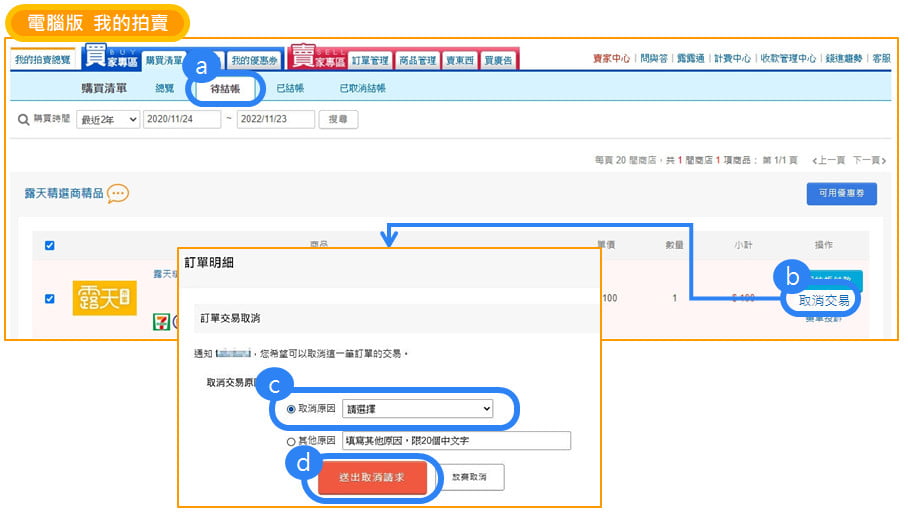Expand the 最近2年 time range dropdown
The height and width of the screenshot is (513, 908).
click(109, 119)
